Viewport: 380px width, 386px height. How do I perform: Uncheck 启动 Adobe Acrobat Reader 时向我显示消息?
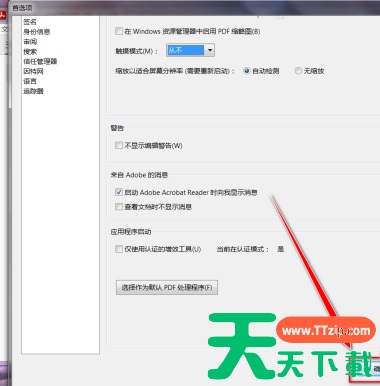pyautogui.click(x=119, y=192)
